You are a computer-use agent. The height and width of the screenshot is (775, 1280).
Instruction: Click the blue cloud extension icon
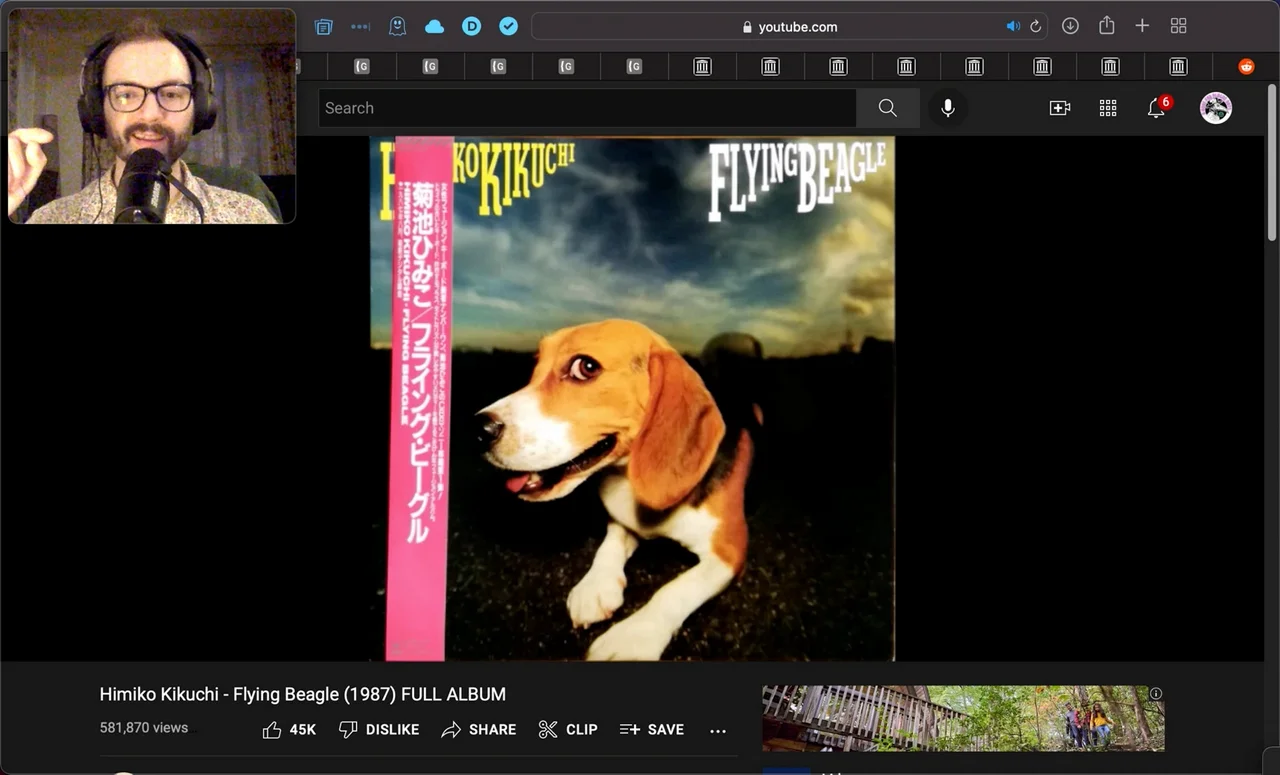click(x=434, y=27)
